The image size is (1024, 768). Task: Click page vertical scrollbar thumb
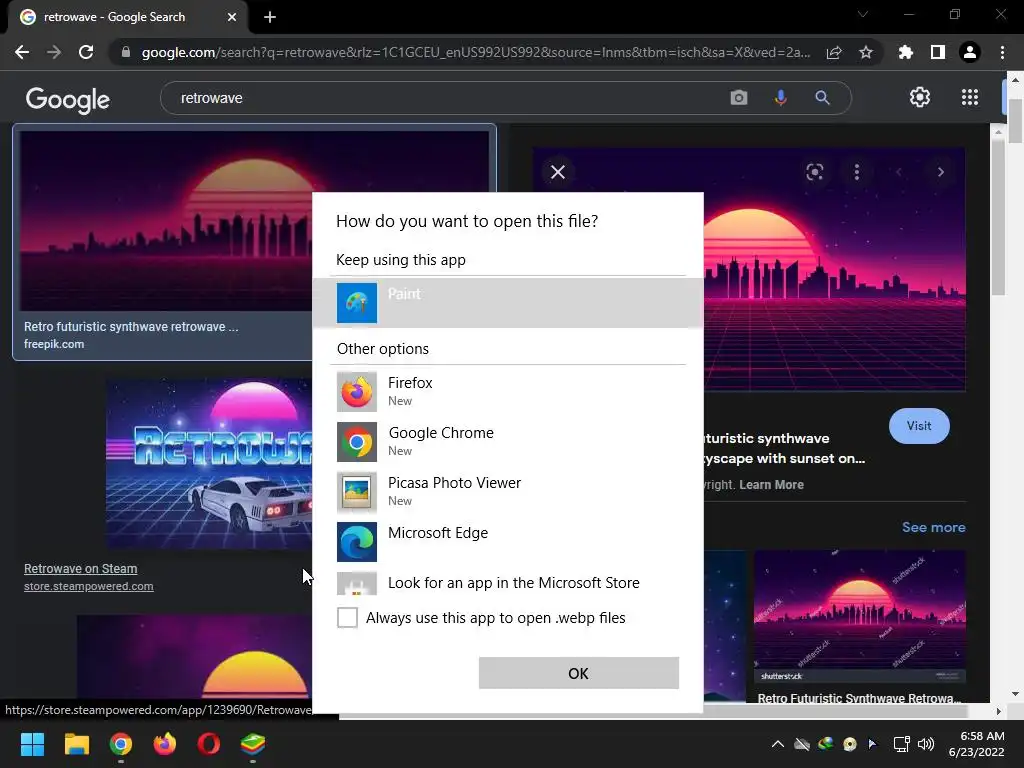coord(1016,120)
